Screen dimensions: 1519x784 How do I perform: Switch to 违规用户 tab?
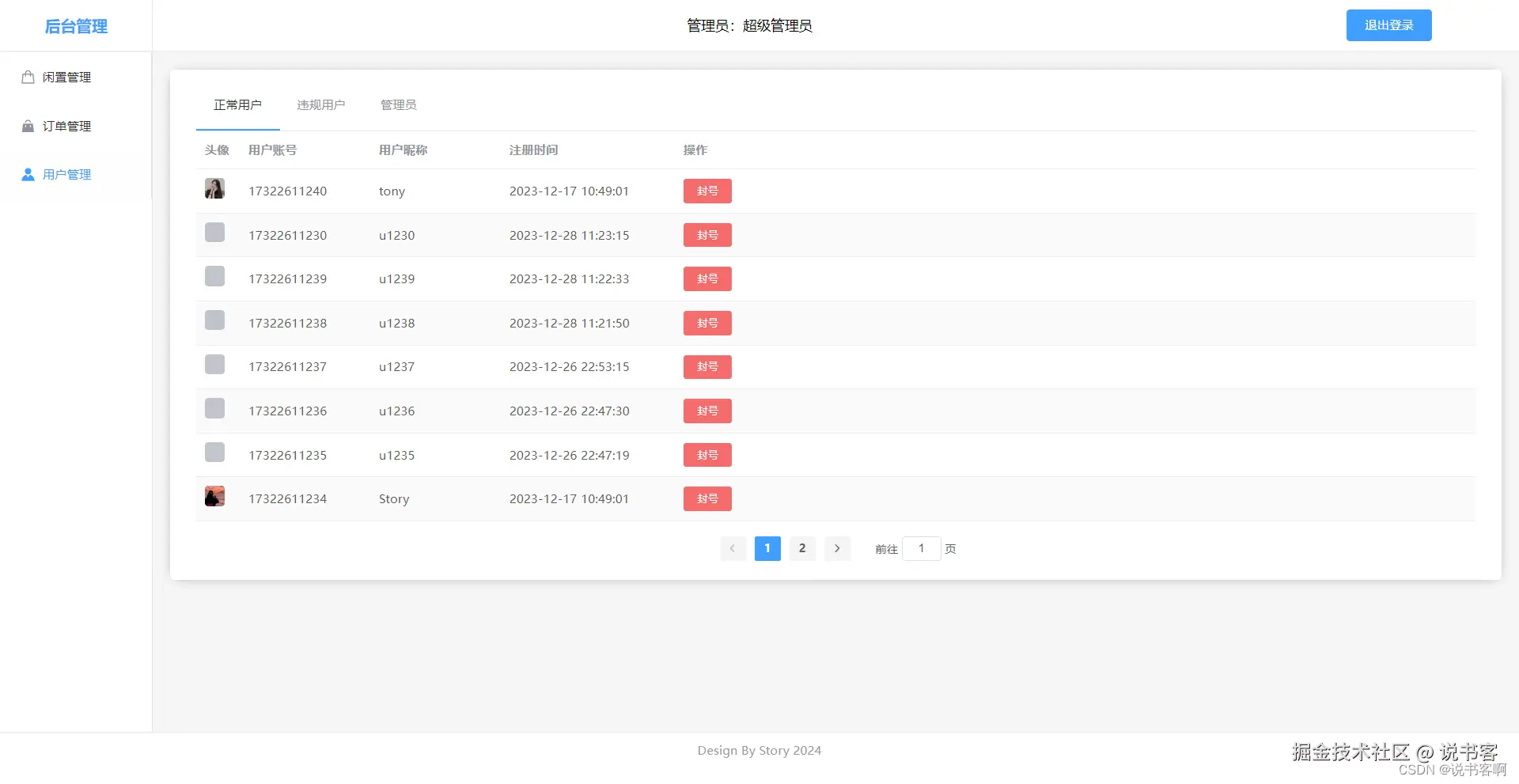pos(321,105)
